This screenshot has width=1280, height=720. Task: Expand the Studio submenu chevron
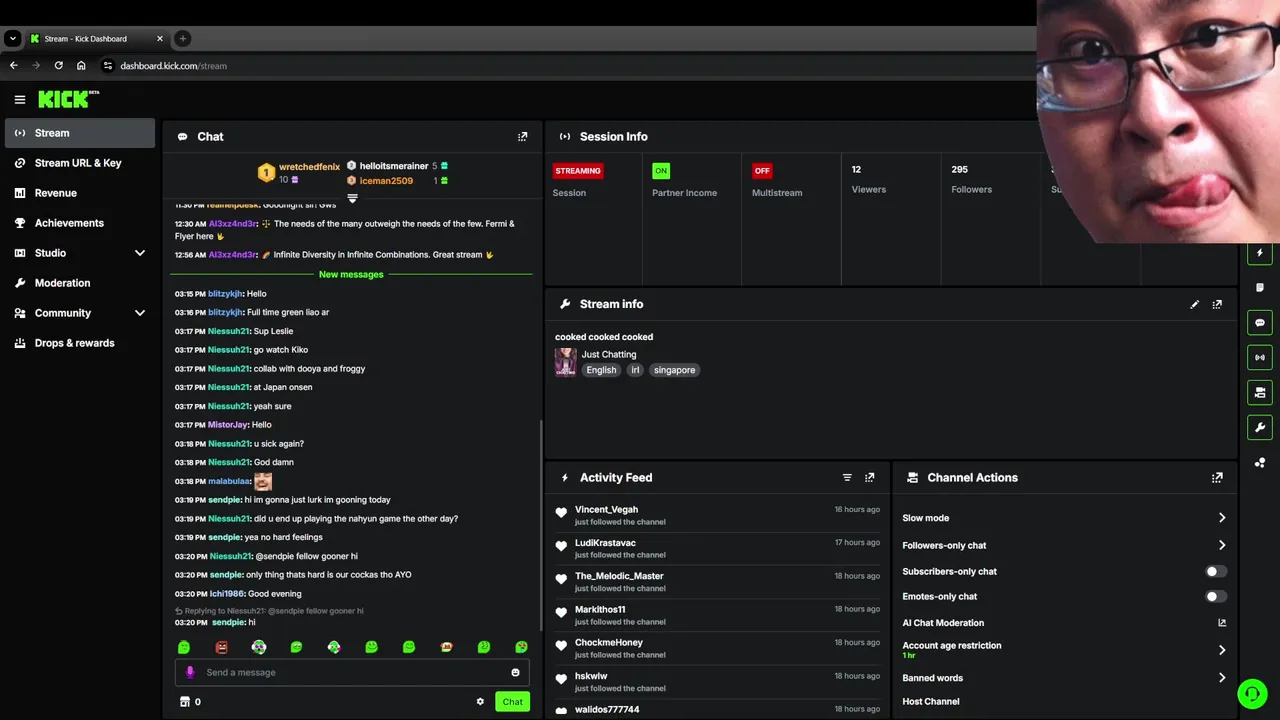click(x=140, y=253)
